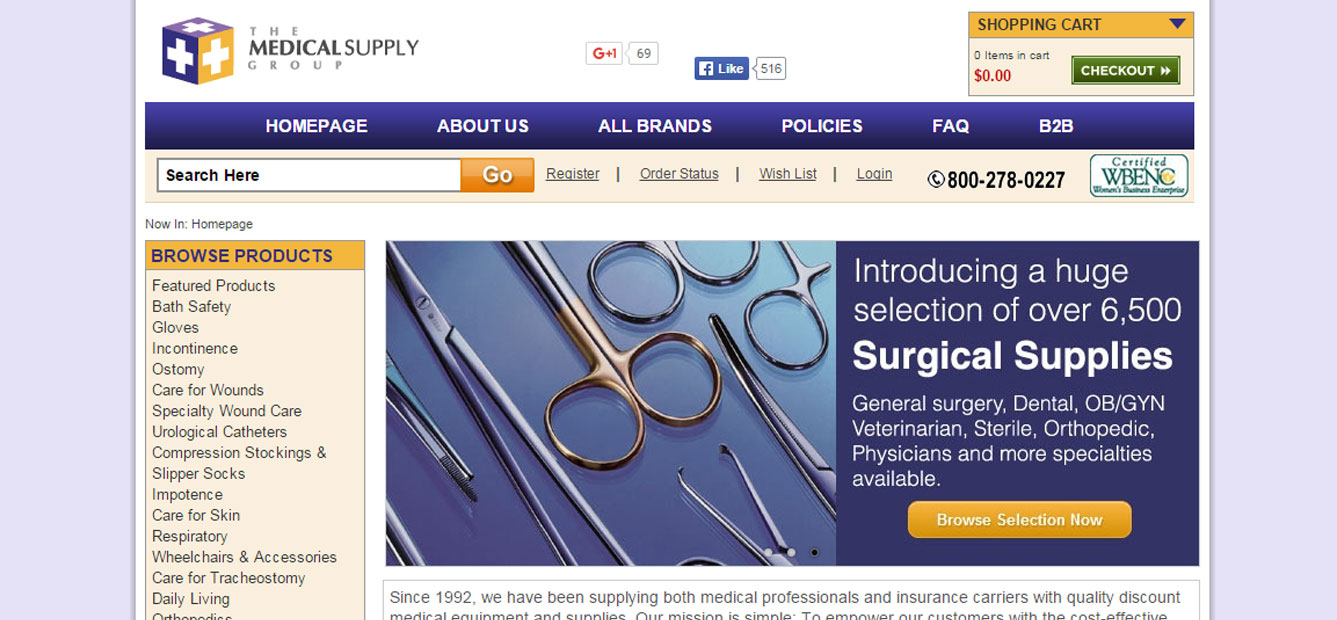Image resolution: width=1337 pixels, height=620 pixels.
Task: Click the orange Go search button
Action: click(497, 175)
